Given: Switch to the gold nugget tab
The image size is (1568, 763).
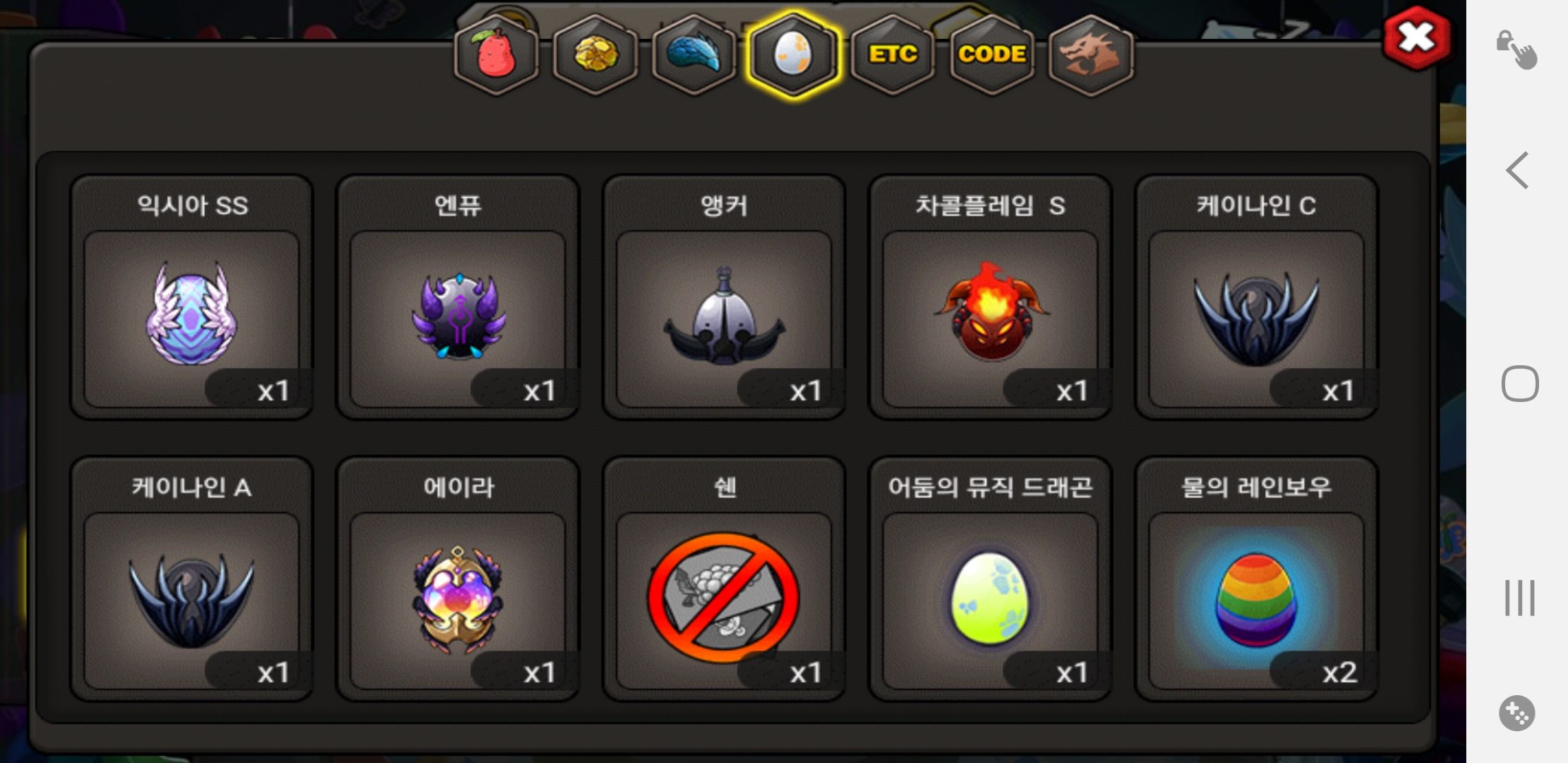Looking at the screenshot, I should [595, 54].
